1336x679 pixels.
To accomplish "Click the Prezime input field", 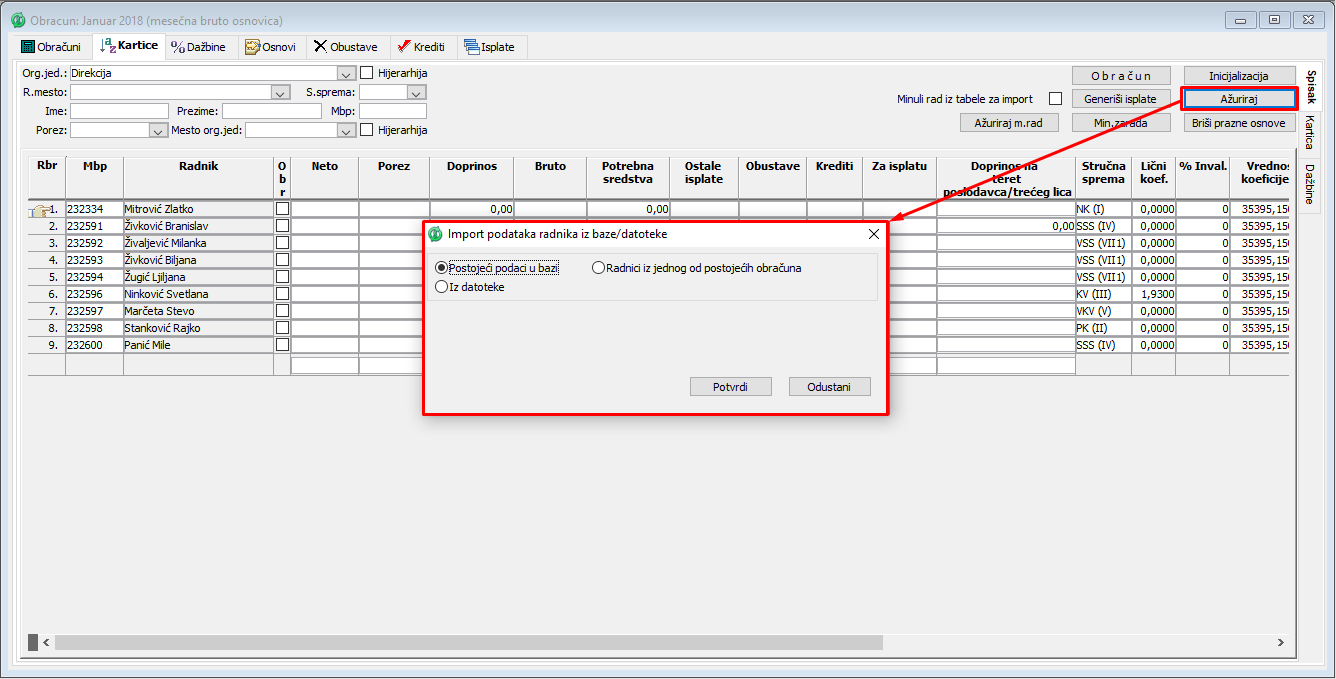I will click(x=272, y=111).
